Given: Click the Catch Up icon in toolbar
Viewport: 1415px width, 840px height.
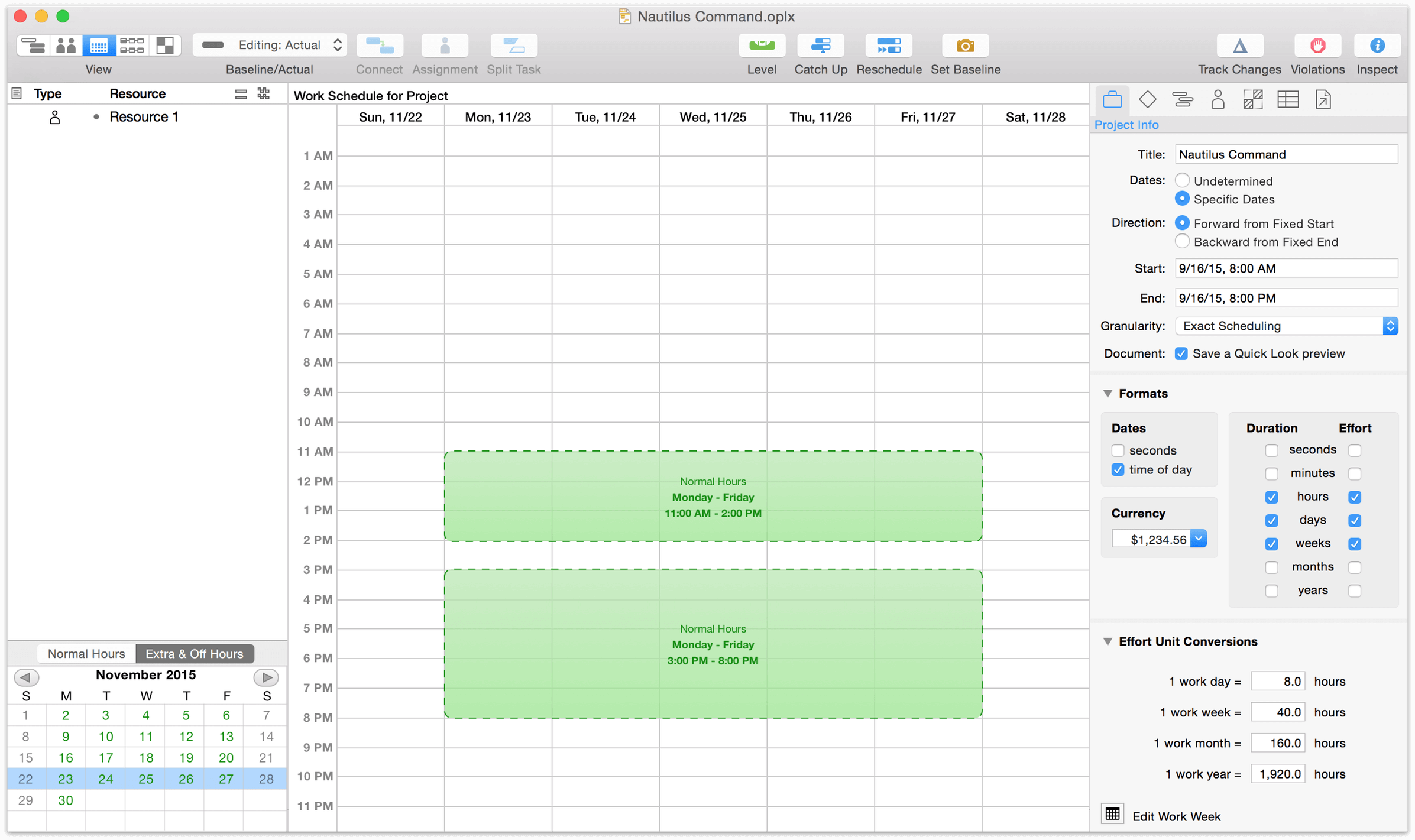Looking at the screenshot, I should coord(821,46).
